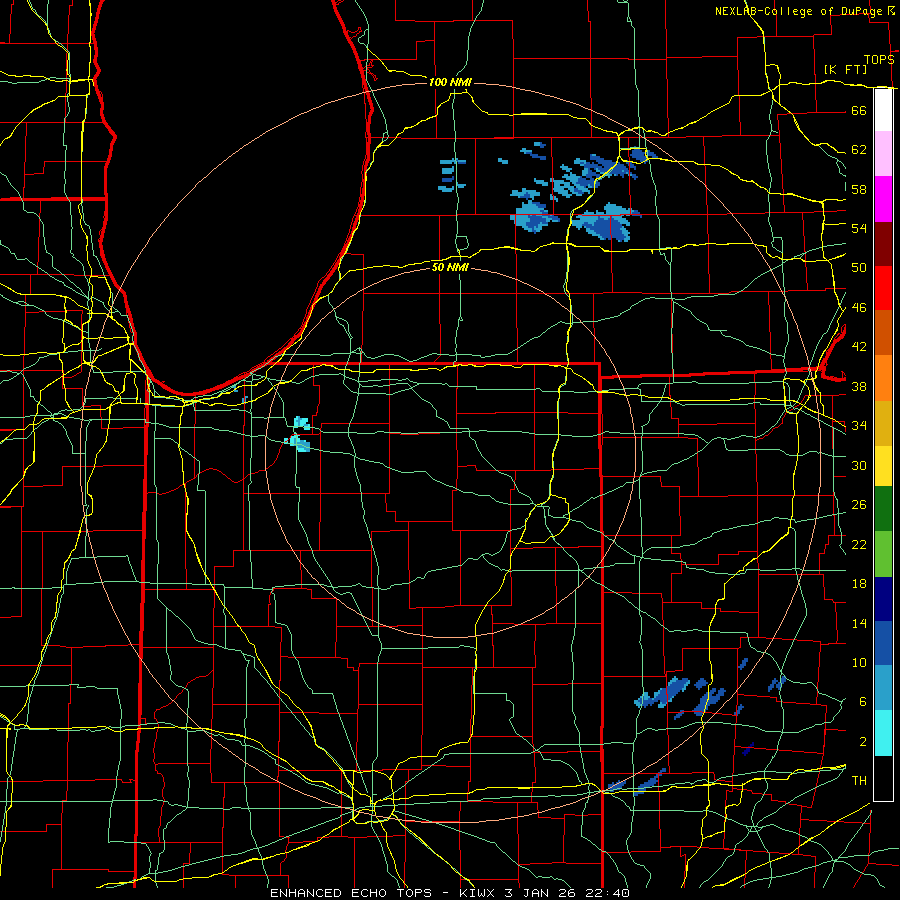Click the legend value 22
The image size is (900, 900).
click(x=859, y=544)
